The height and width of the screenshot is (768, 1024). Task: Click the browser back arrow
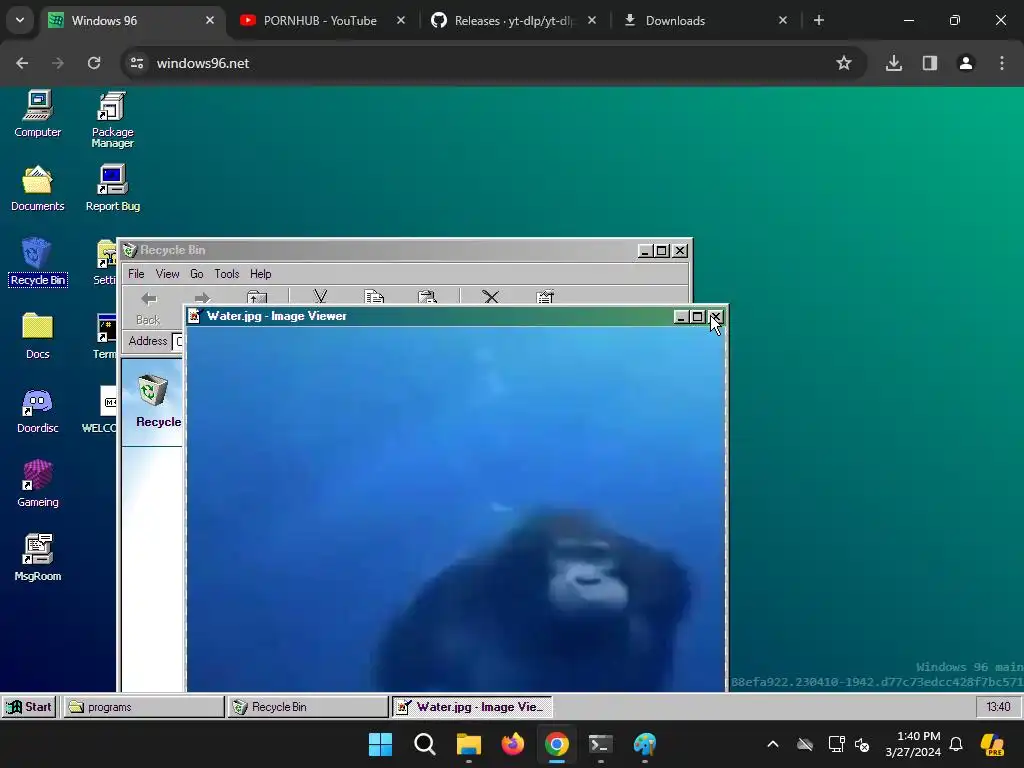point(22,63)
